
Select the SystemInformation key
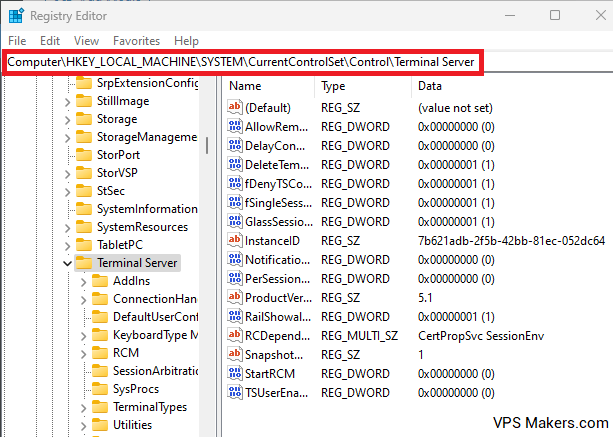(147, 209)
